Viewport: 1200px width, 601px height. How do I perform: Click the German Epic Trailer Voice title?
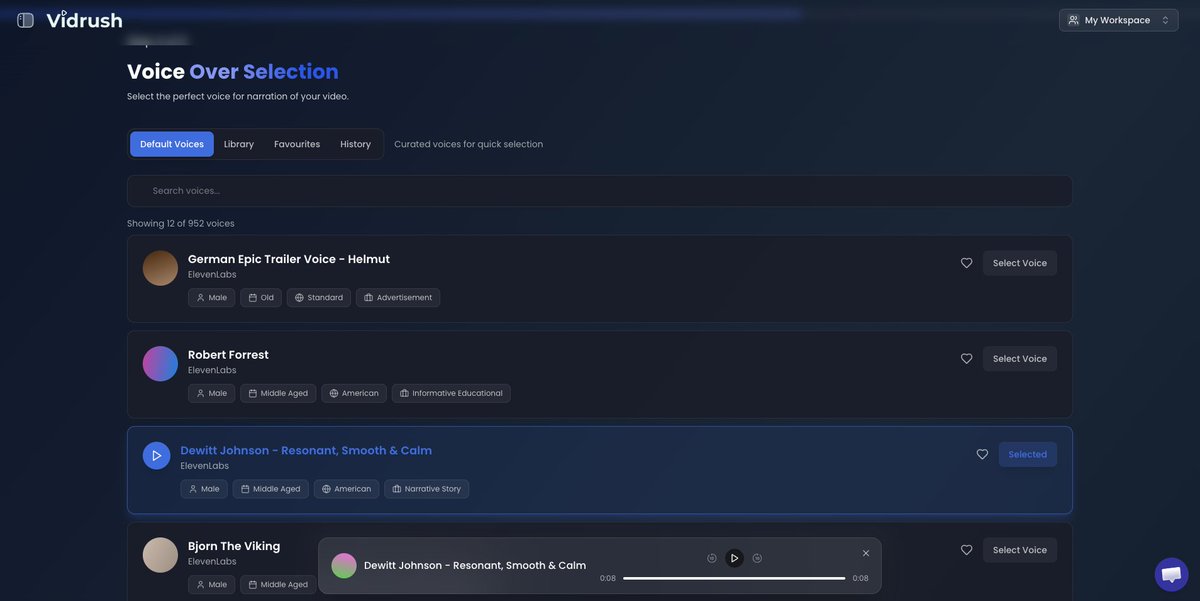tap(289, 259)
